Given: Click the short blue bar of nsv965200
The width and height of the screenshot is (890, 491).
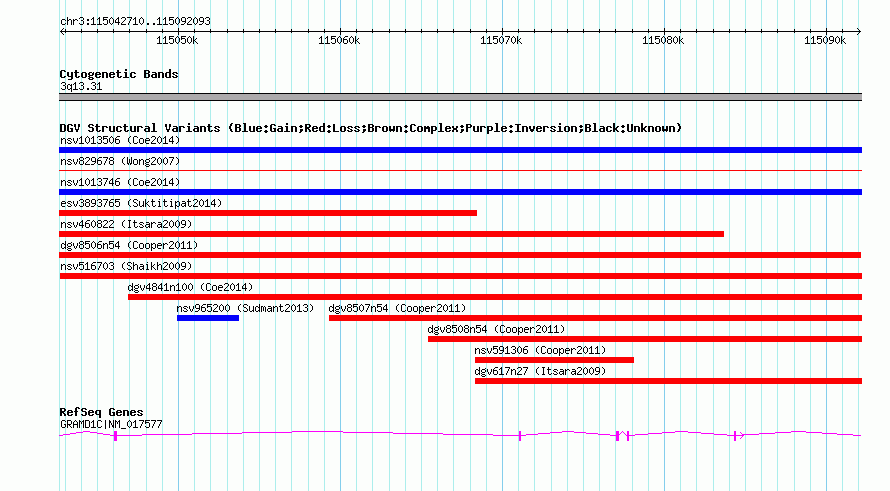Looking at the screenshot, I should (208, 318).
